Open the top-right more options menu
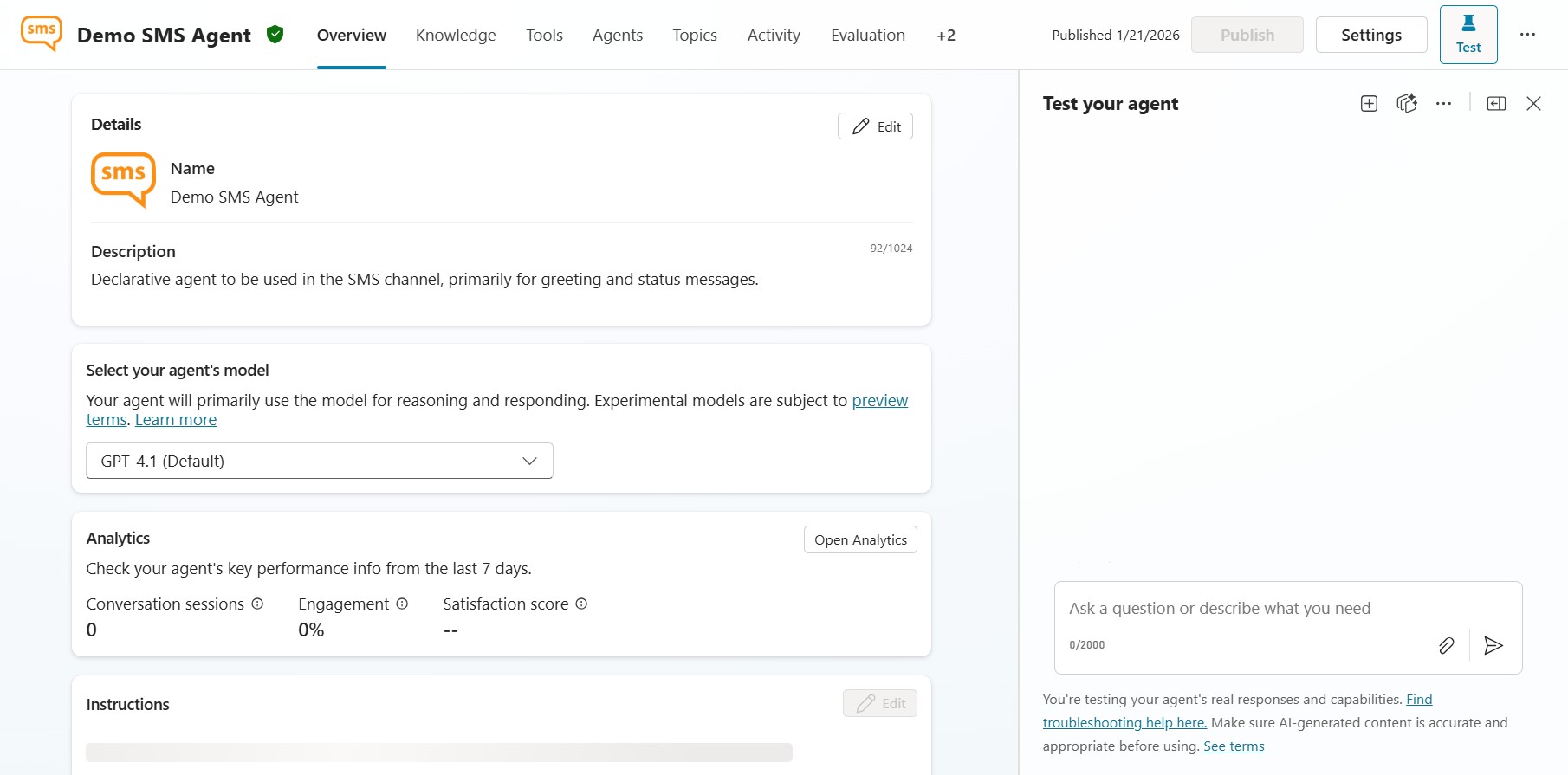The width and height of the screenshot is (1568, 775). tap(1527, 35)
